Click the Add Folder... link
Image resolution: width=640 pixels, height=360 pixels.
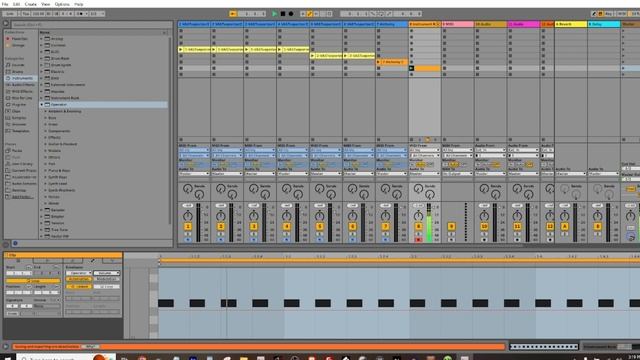click(x=21, y=197)
